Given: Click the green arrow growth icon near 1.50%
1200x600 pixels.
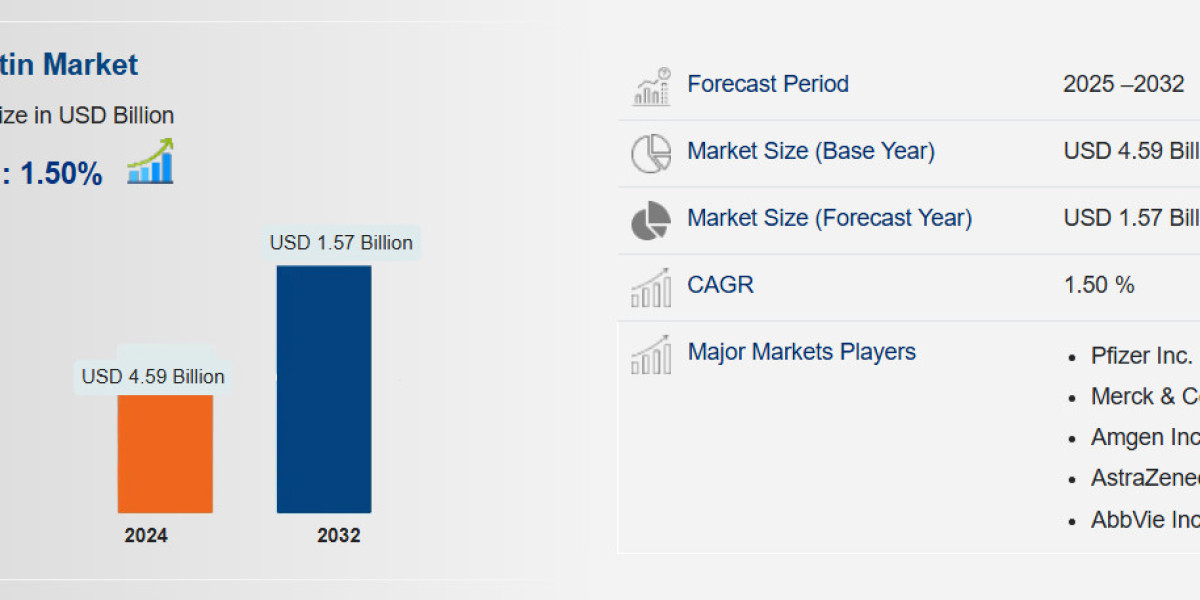Looking at the screenshot, I should [150, 163].
